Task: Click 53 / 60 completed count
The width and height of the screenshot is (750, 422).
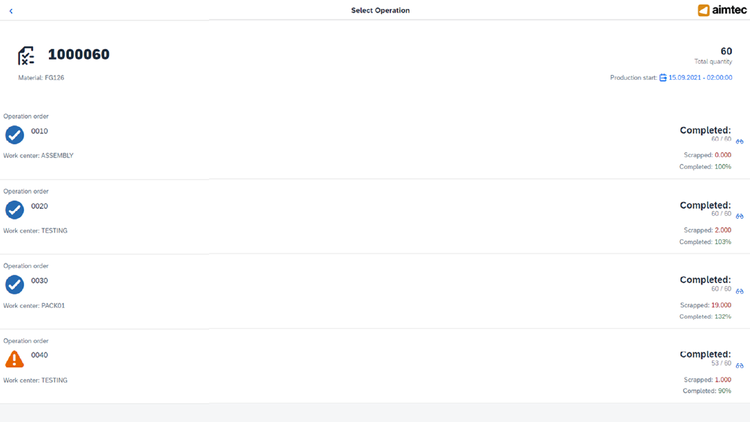Action: [721, 364]
